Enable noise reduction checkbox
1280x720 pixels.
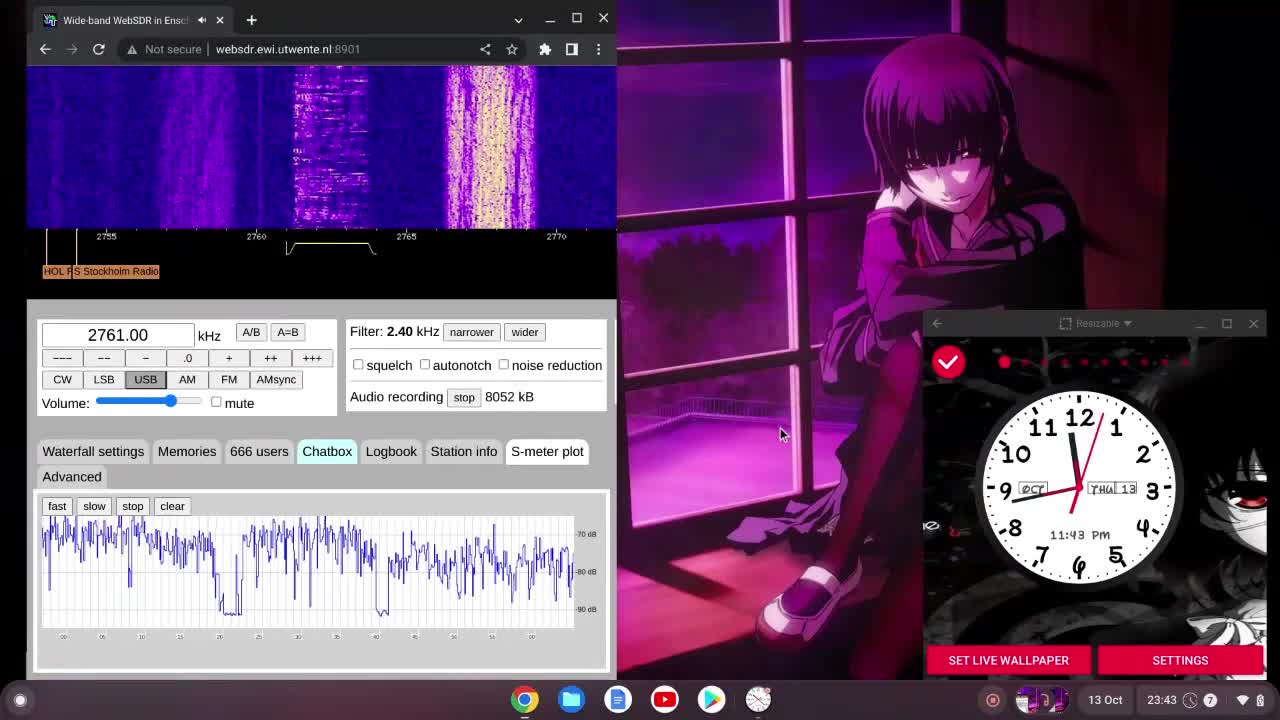point(504,365)
